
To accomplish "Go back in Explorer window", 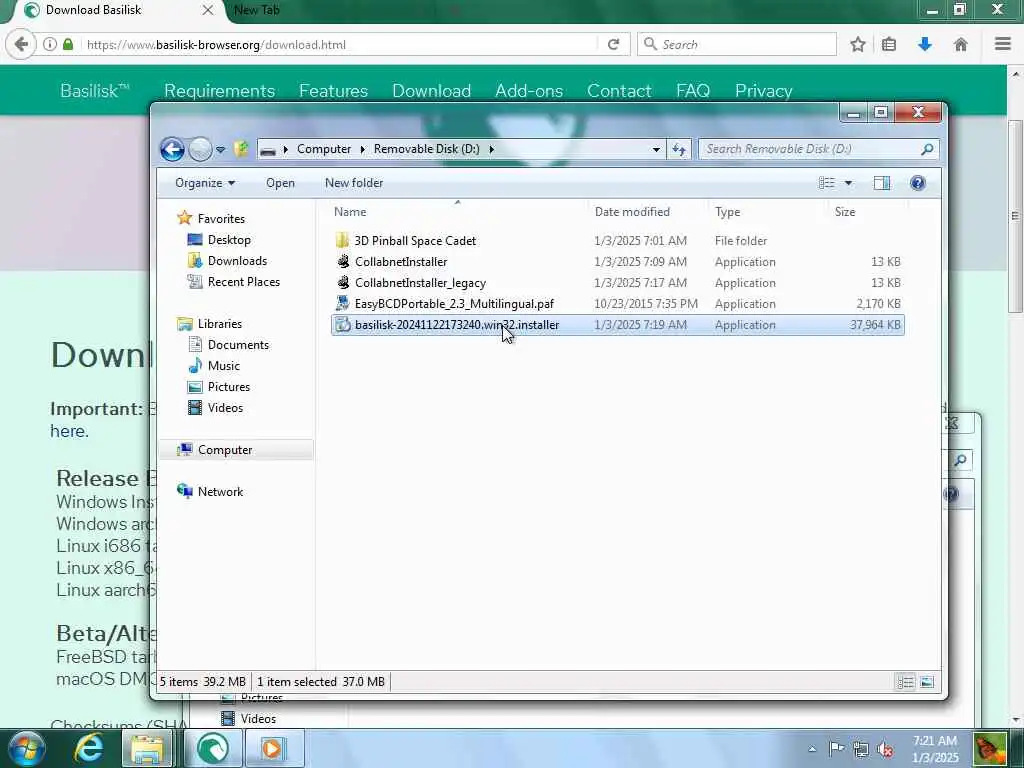I will [x=172, y=150].
